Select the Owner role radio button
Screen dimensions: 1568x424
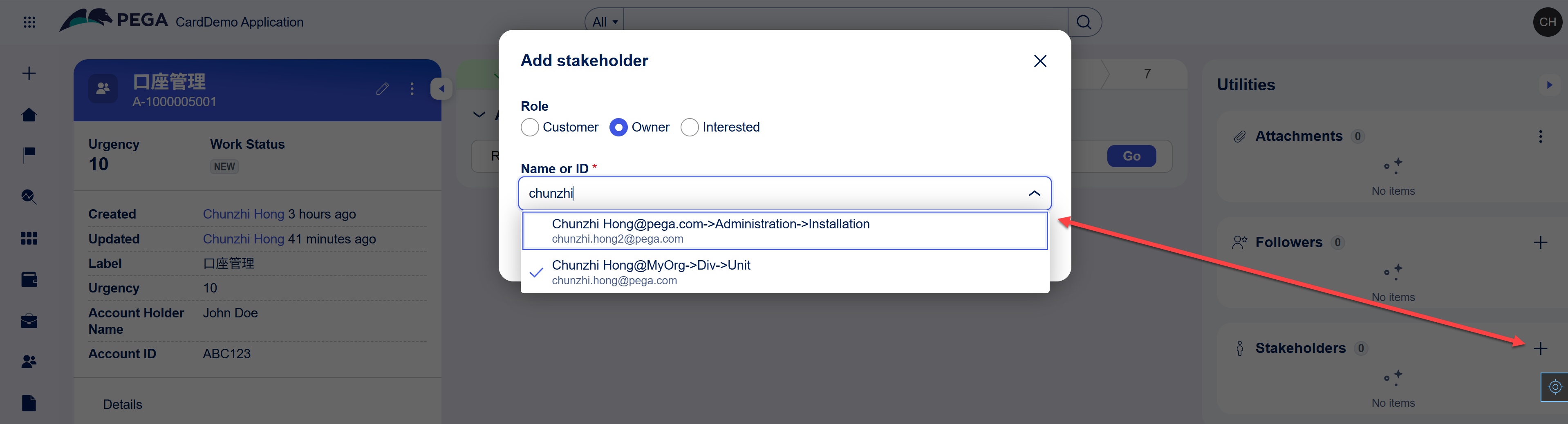(619, 127)
